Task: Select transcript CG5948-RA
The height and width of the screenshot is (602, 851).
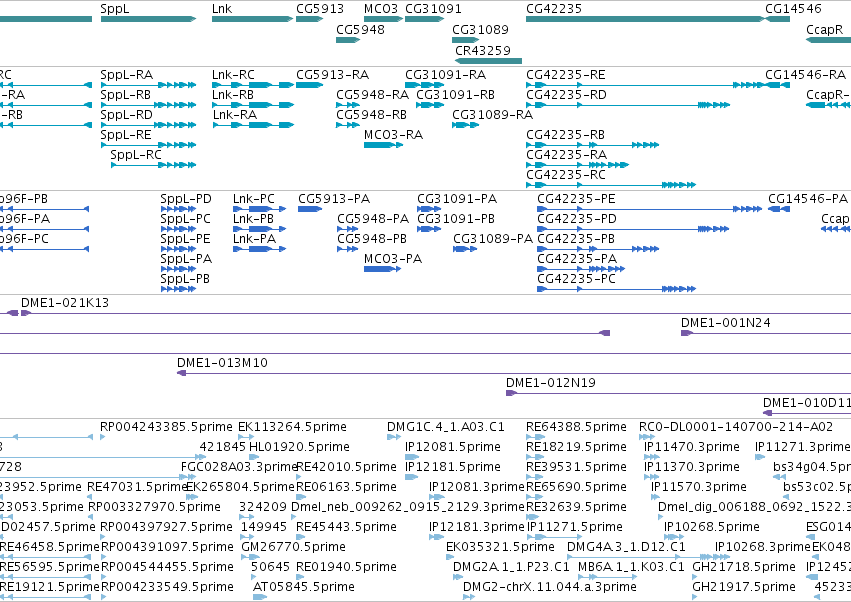Action: pyautogui.click(x=372, y=95)
